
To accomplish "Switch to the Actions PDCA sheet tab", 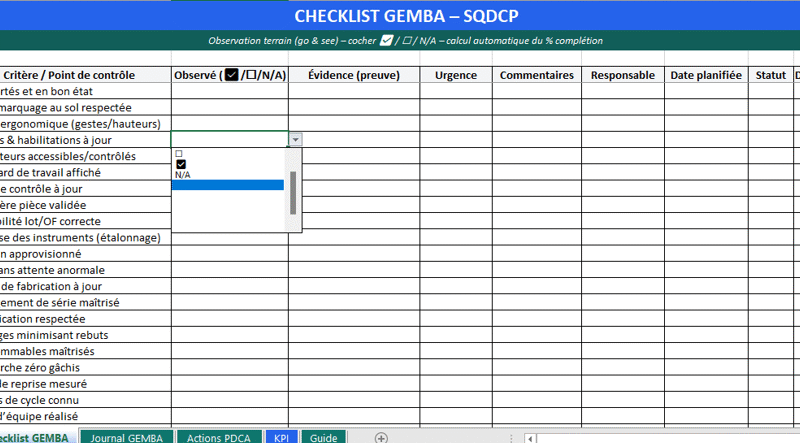I will click(x=218, y=437).
